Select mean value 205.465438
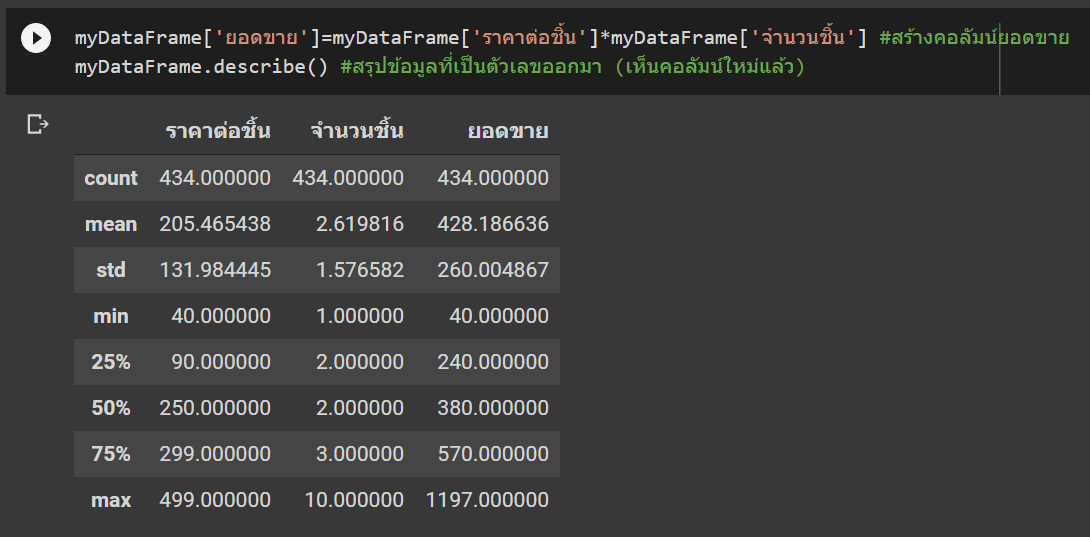Image resolution: width=1090 pixels, height=537 pixels. [x=215, y=224]
